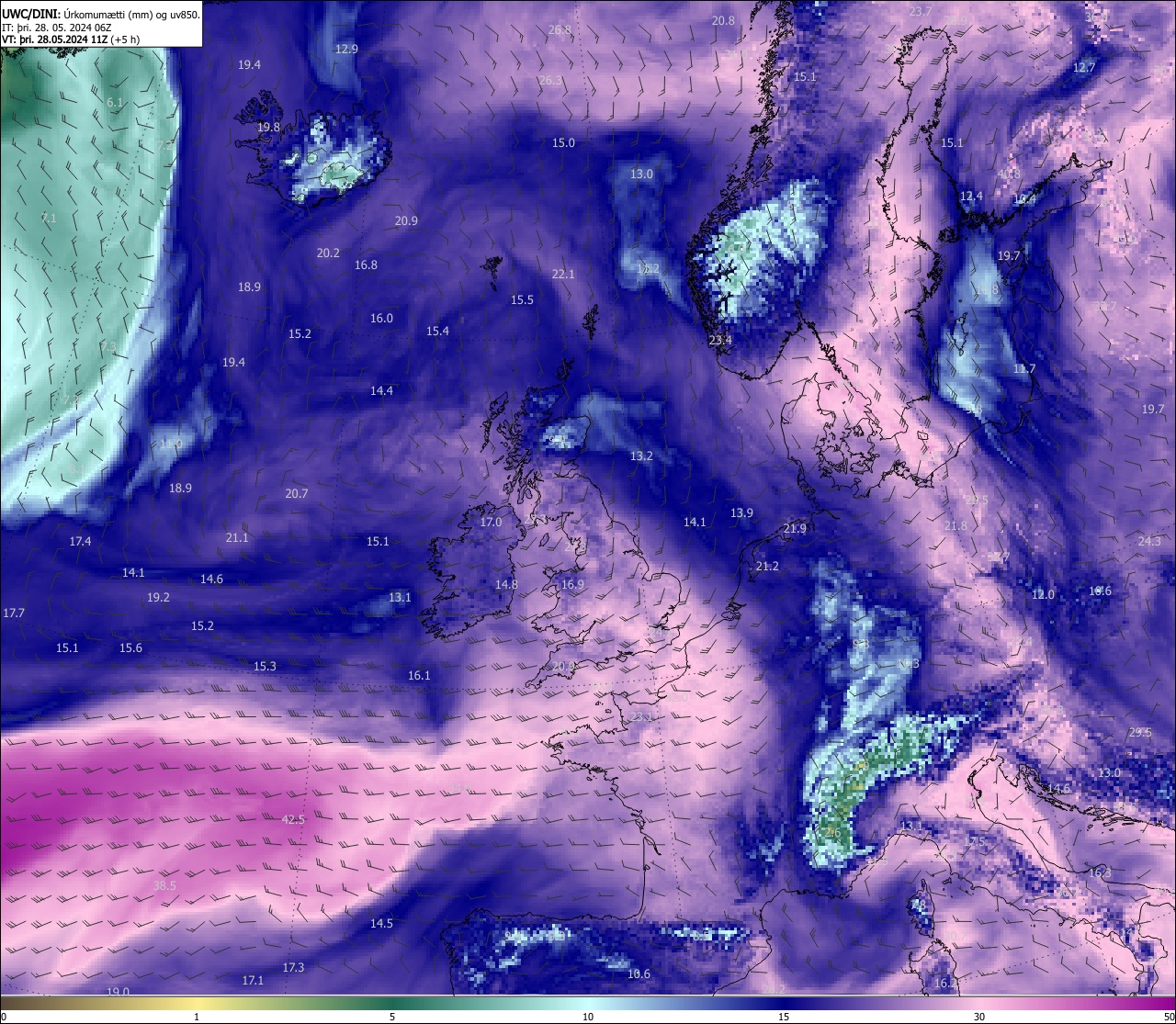Click the 15.6 map value
The image size is (1176, 1024).
(x=130, y=647)
